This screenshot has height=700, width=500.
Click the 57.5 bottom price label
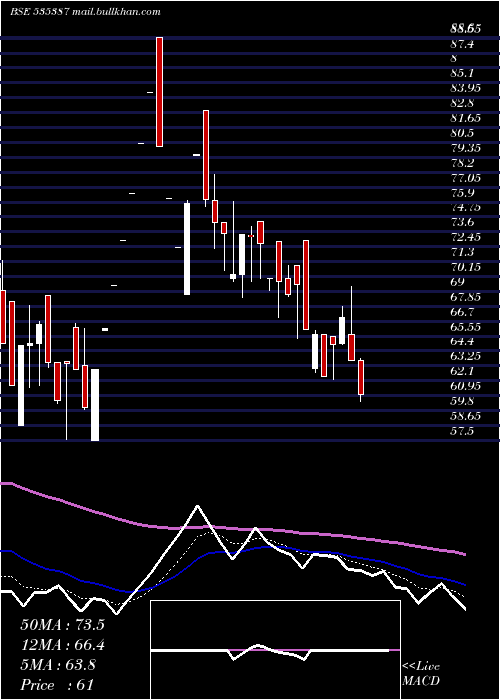tap(462, 431)
